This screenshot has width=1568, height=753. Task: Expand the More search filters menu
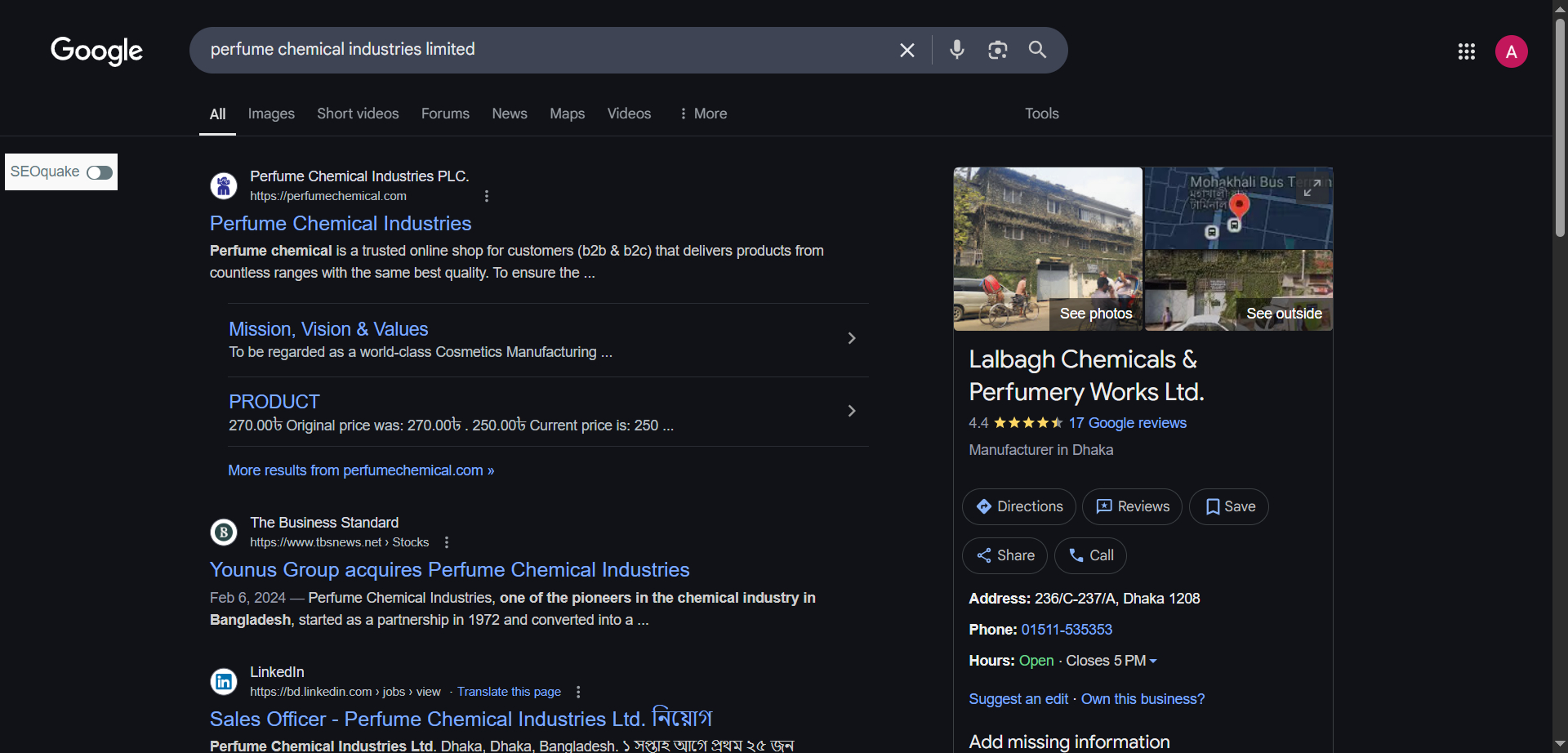click(x=702, y=114)
